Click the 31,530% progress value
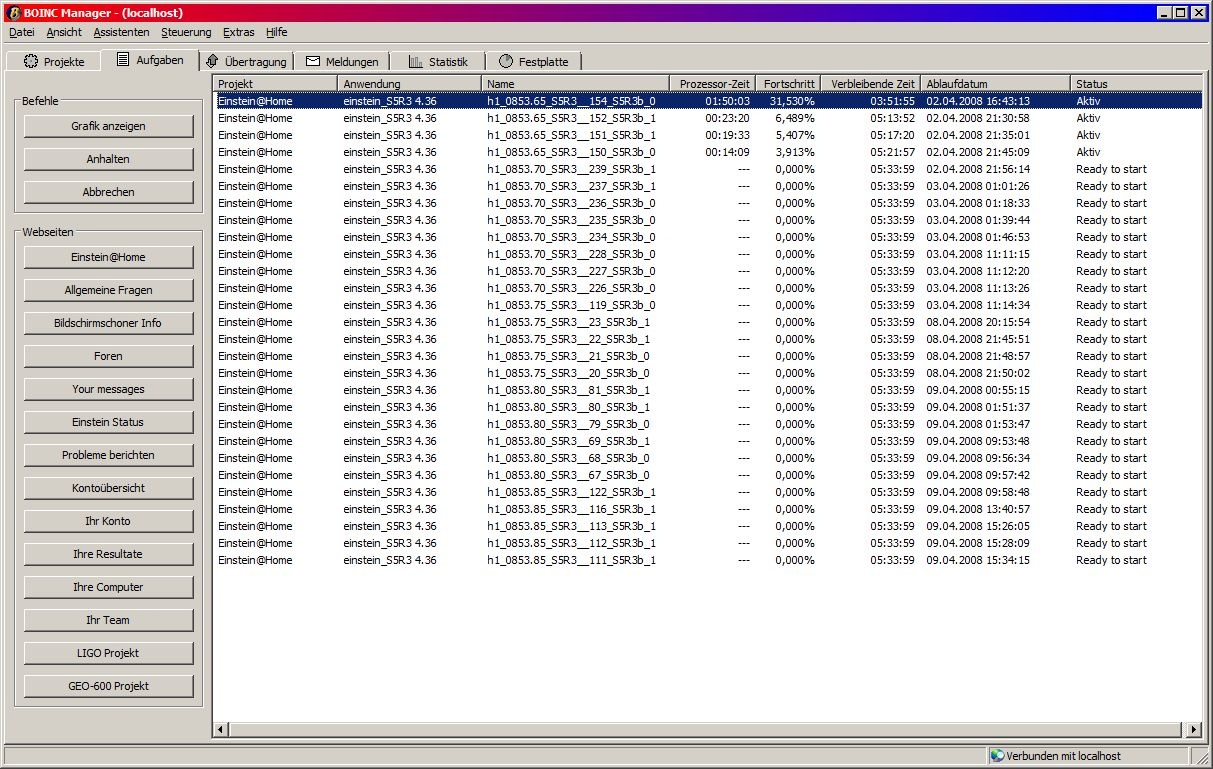The width and height of the screenshot is (1213, 769). point(792,101)
